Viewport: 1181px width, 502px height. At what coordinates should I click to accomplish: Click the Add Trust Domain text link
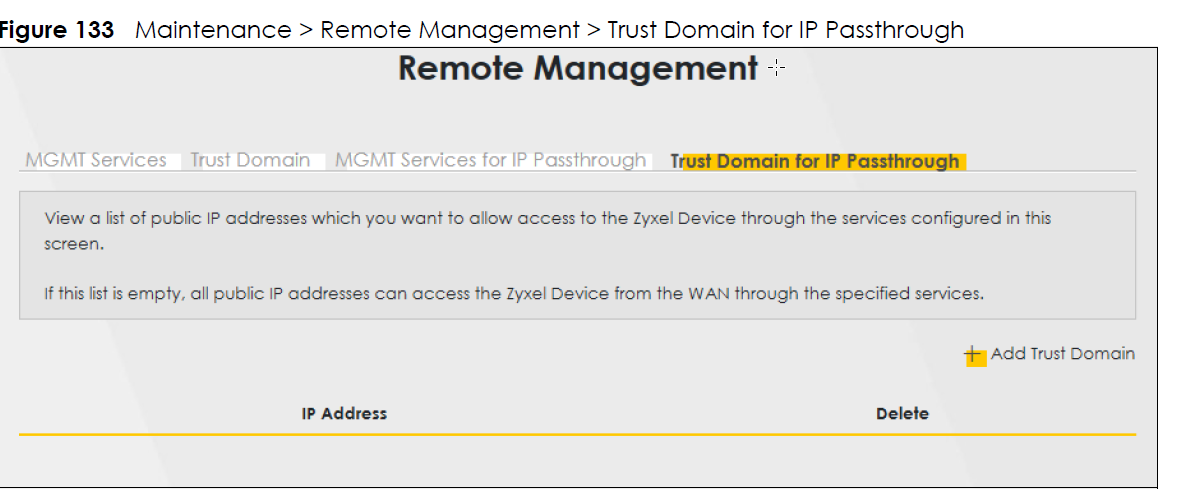tap(1062, 354)
